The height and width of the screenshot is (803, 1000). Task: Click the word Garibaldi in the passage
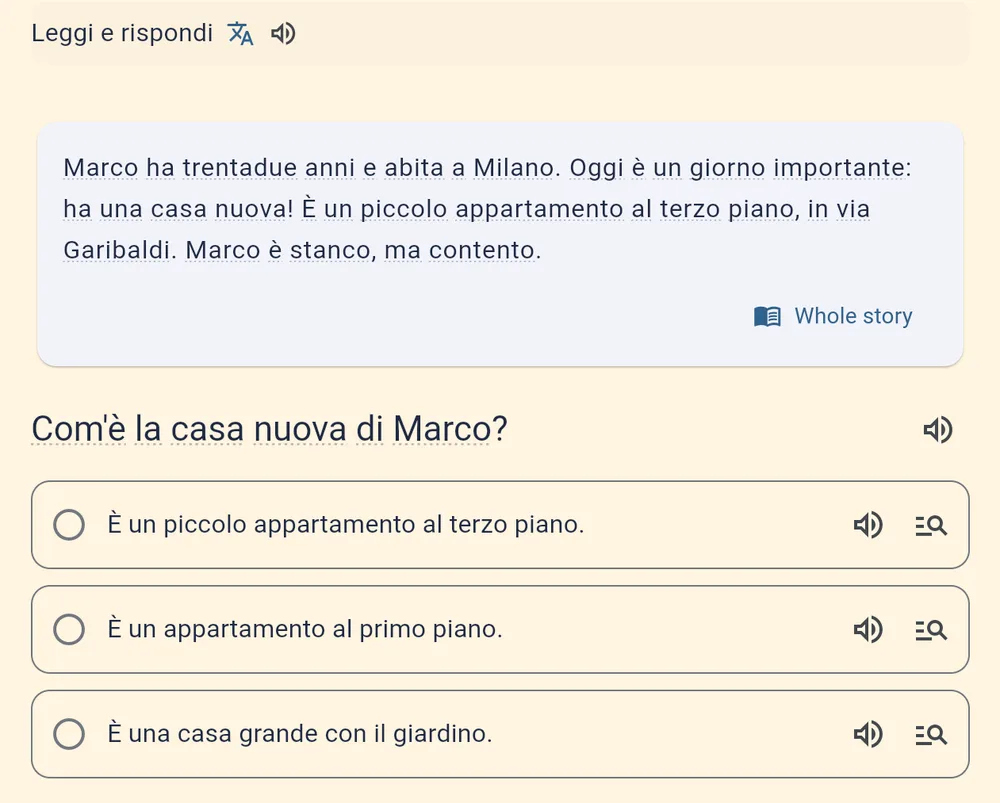pos(119,250)
